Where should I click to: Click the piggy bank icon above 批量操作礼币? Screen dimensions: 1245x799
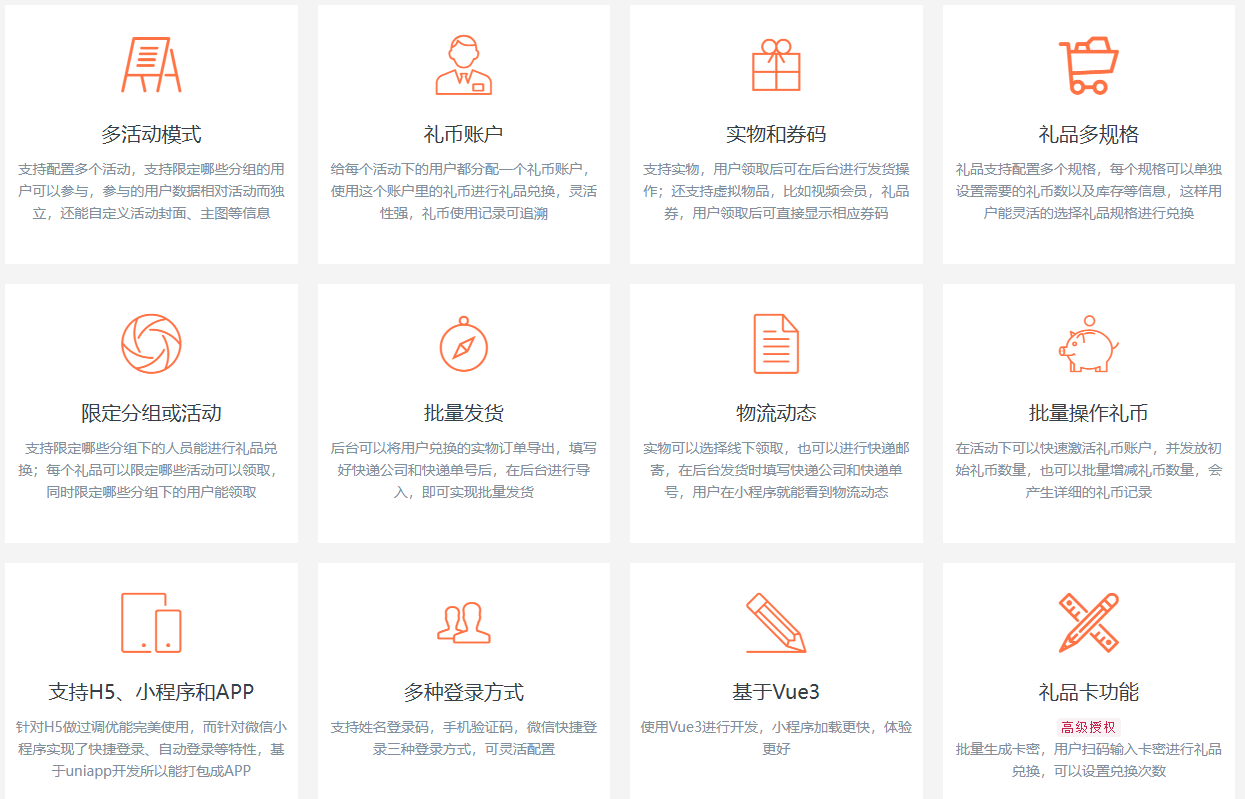[x=1088, y=344]
